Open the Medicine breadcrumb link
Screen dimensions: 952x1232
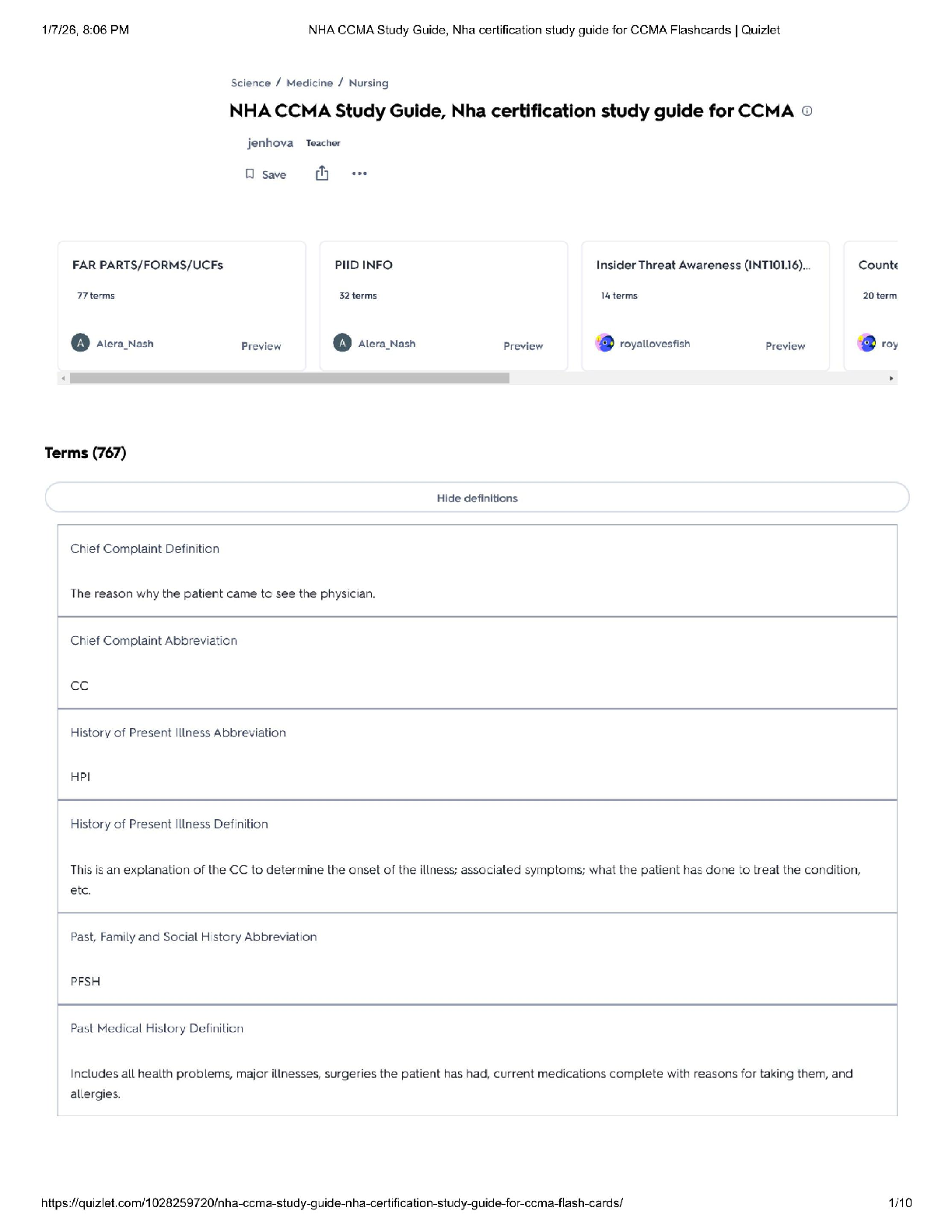(x=310, y=83)
